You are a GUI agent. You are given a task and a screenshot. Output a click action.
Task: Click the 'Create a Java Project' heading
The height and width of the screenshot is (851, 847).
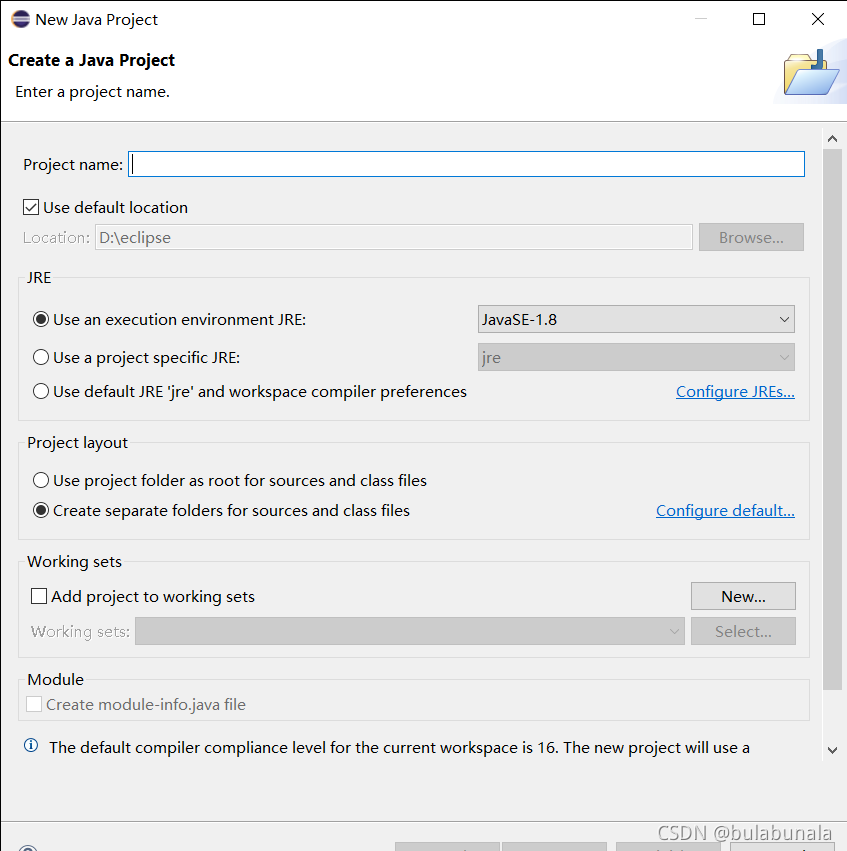[91, 60]
